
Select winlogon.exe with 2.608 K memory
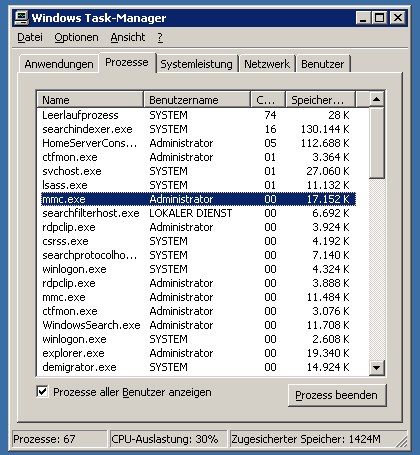198,339
